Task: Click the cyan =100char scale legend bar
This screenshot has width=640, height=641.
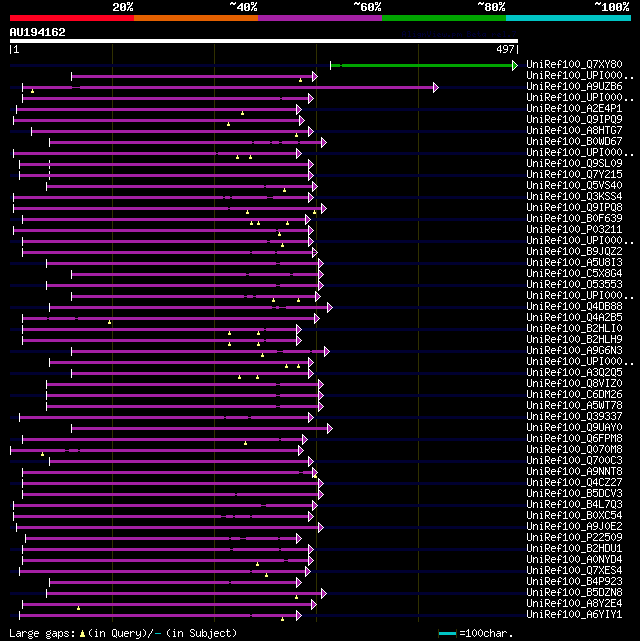Action: (x=447, y=634)
